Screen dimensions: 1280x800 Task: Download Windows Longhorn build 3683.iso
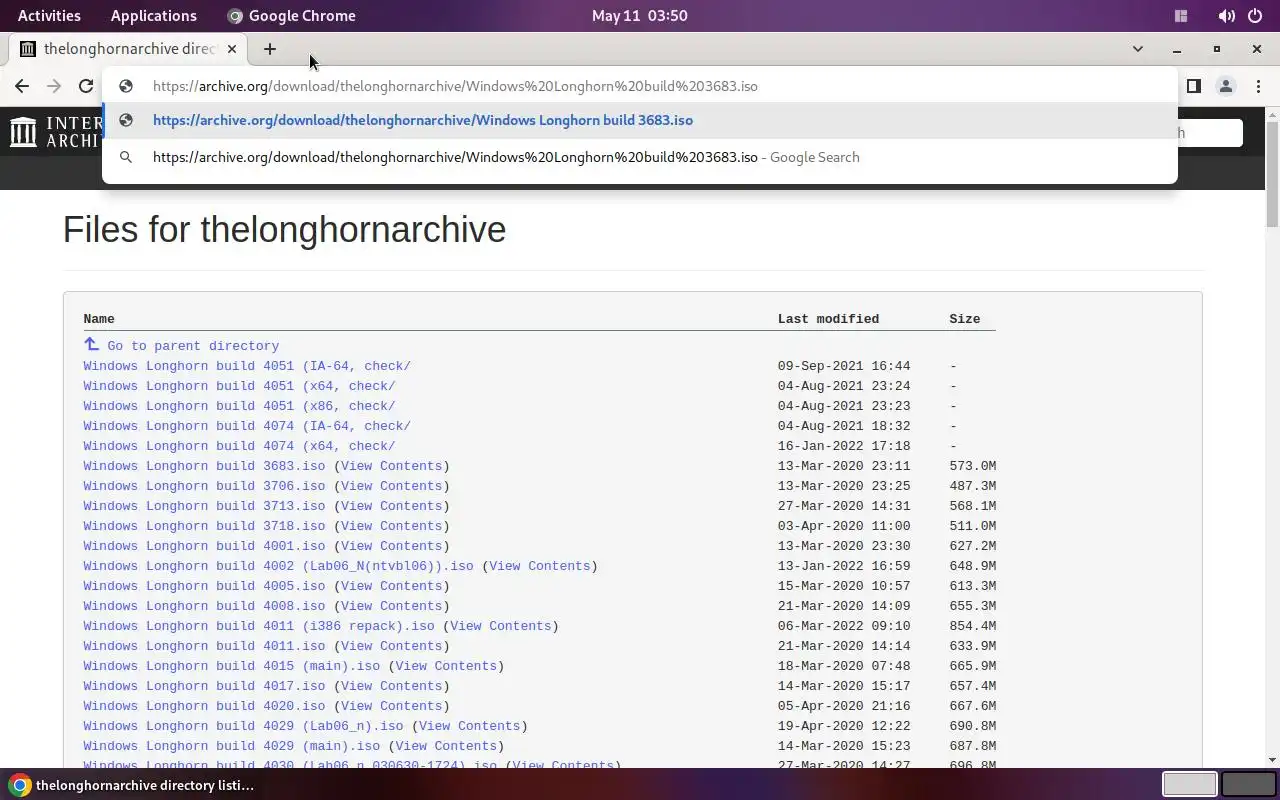coord(204,466)
